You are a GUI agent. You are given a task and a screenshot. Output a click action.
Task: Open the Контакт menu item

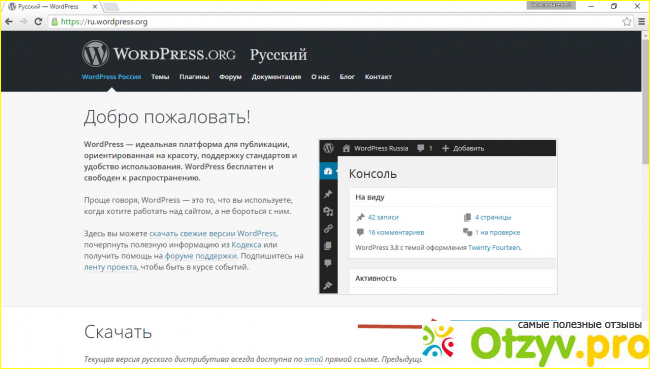(x=378, y=77)
